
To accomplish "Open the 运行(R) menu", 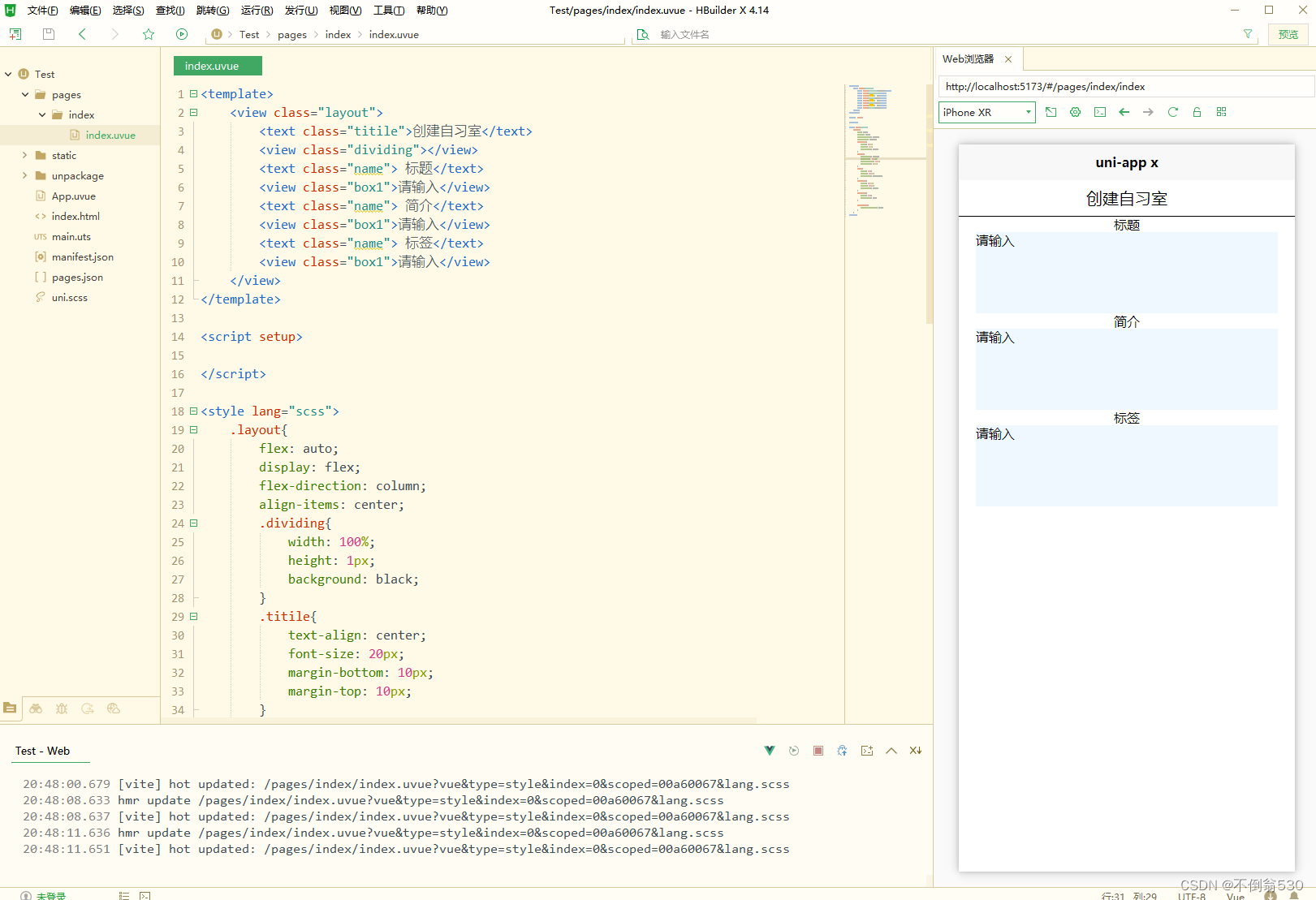I will point(257,11).
